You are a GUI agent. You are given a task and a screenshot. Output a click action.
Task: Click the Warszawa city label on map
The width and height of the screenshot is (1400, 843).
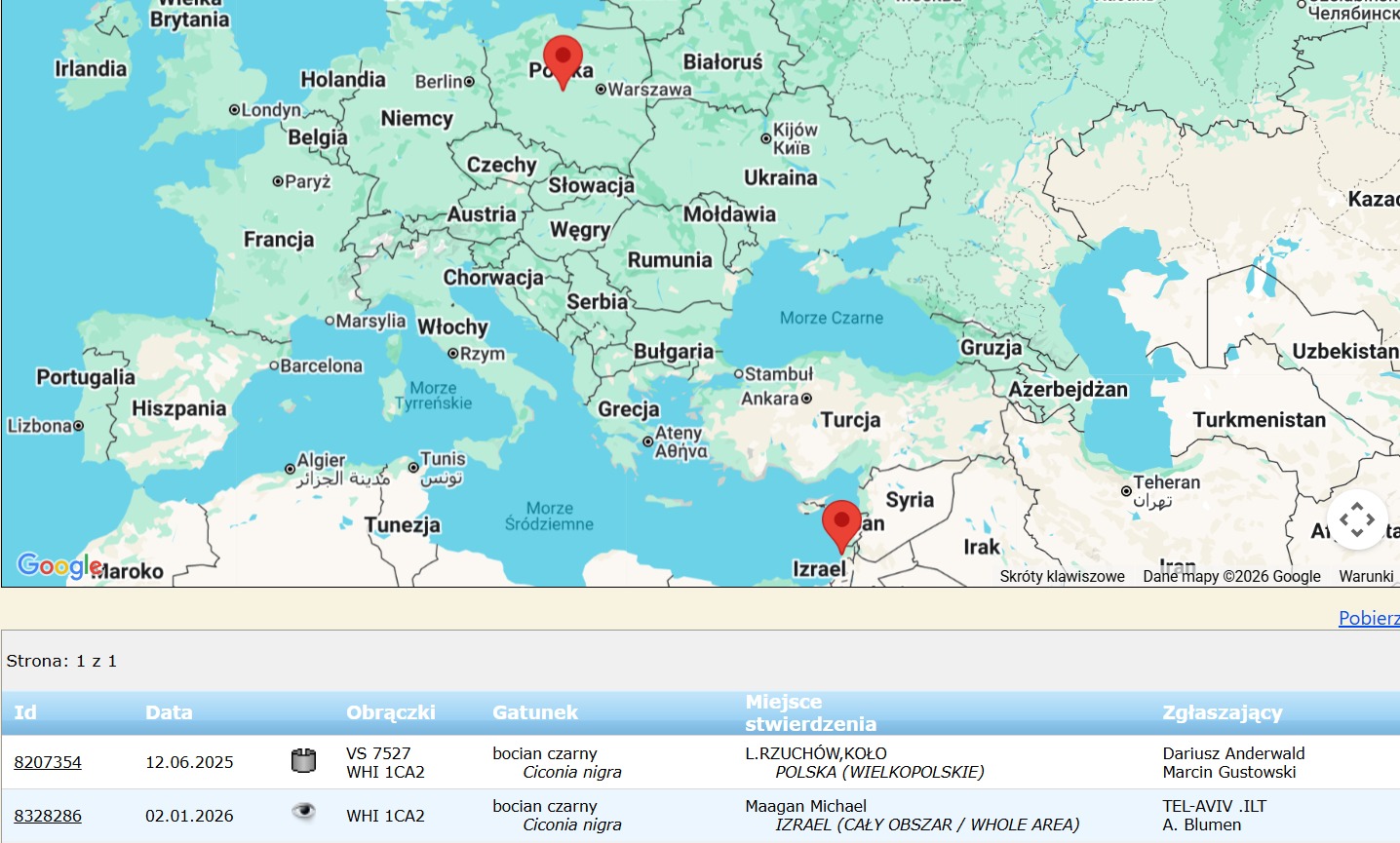coord(648,90)
